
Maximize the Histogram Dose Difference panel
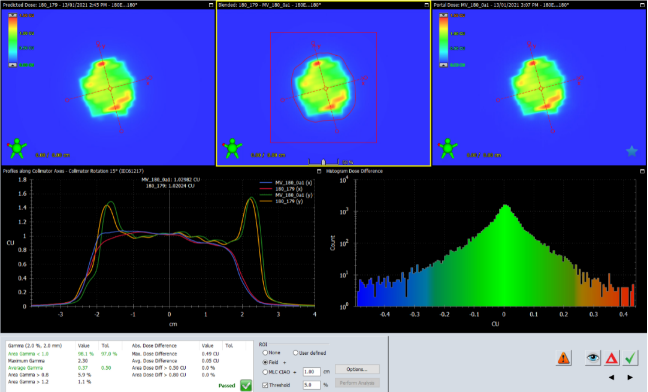[642, 171]
